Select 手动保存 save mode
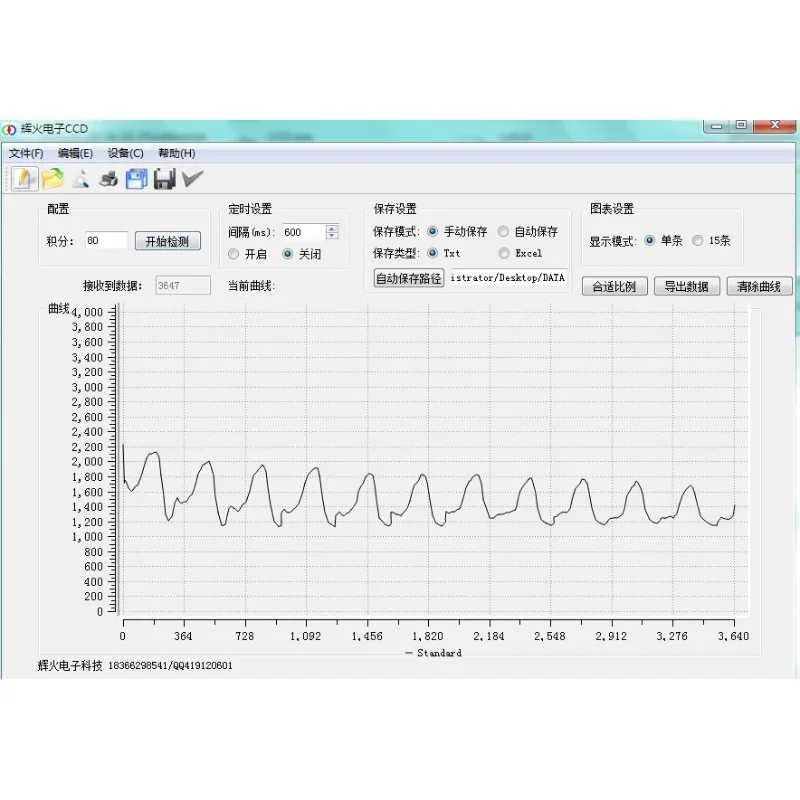The height and width of the screenshot is (800, 800). [x=432, y=231]
